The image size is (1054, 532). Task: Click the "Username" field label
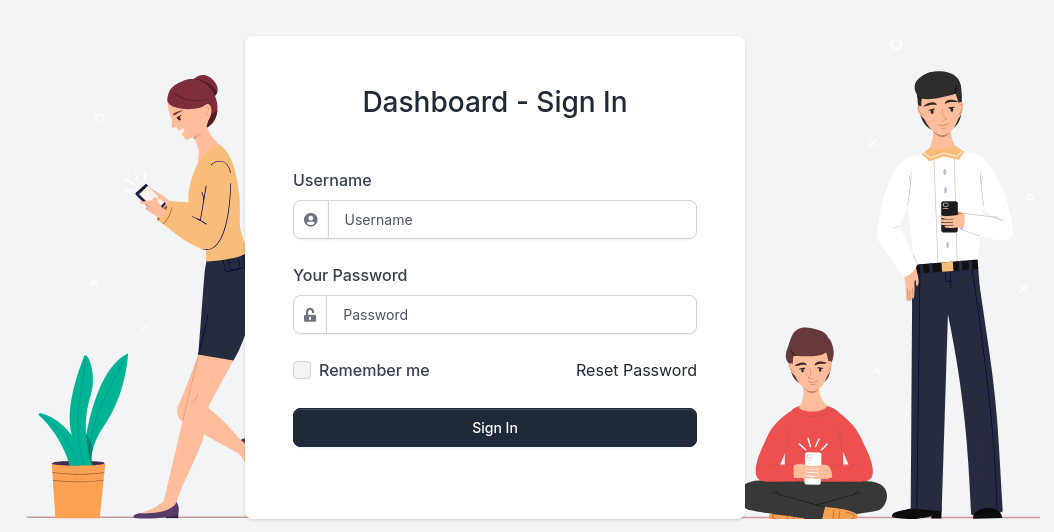(x=332, y=181)
